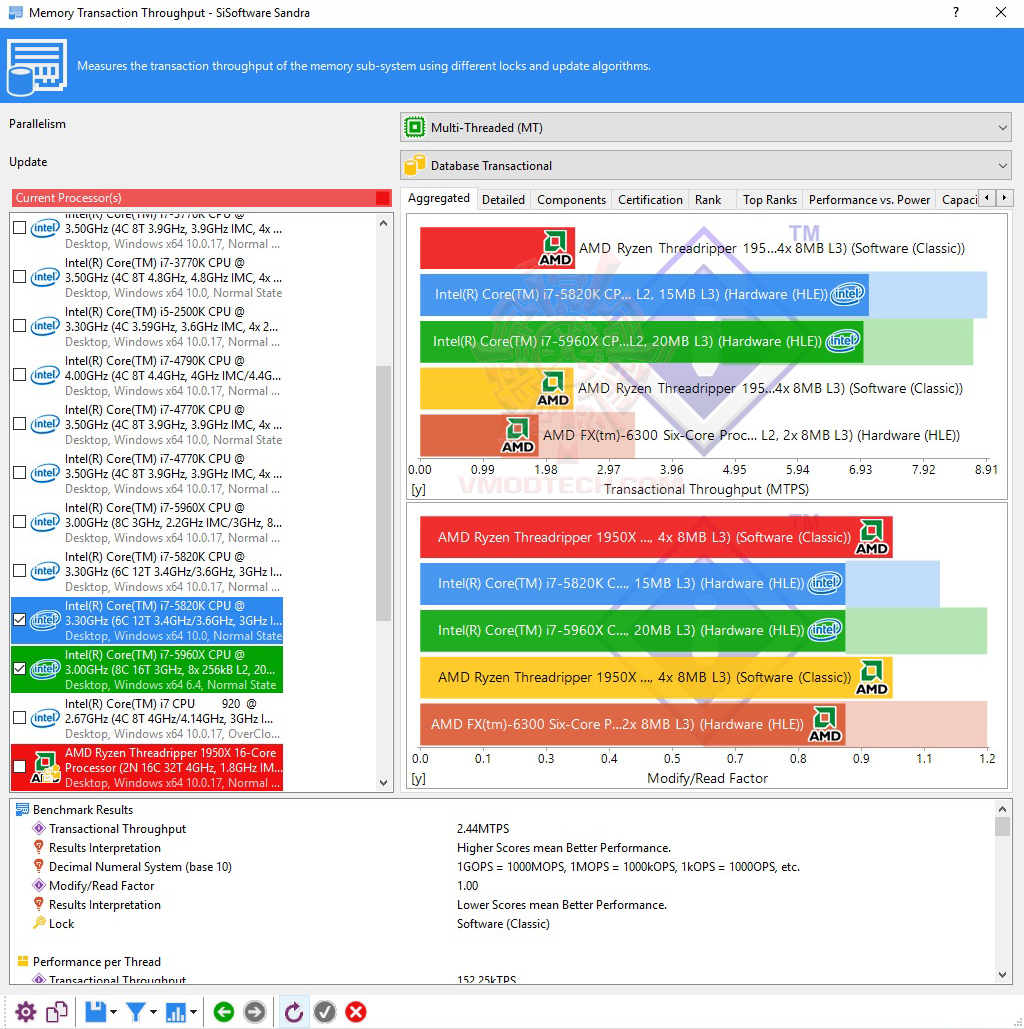Click the memory transaction module icon in blue header

pos(37,67)
